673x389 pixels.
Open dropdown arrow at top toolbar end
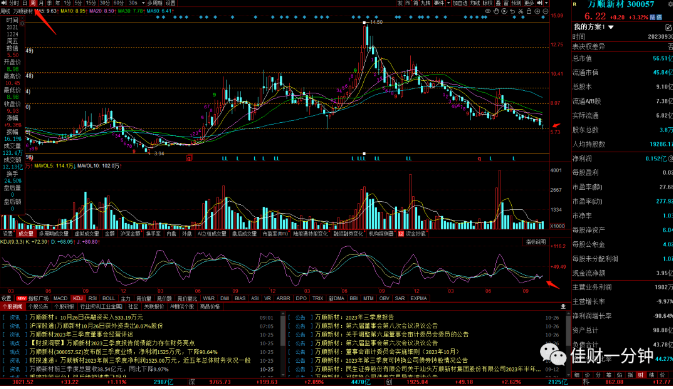point(546,3)
